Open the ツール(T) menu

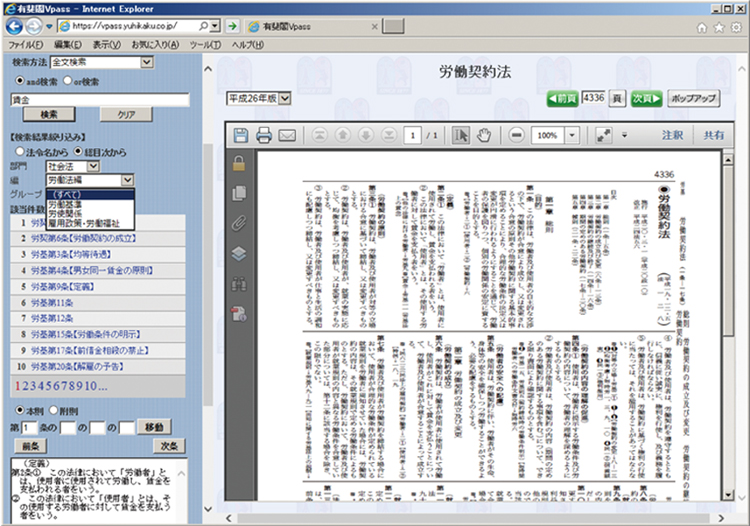coord(205,45)
